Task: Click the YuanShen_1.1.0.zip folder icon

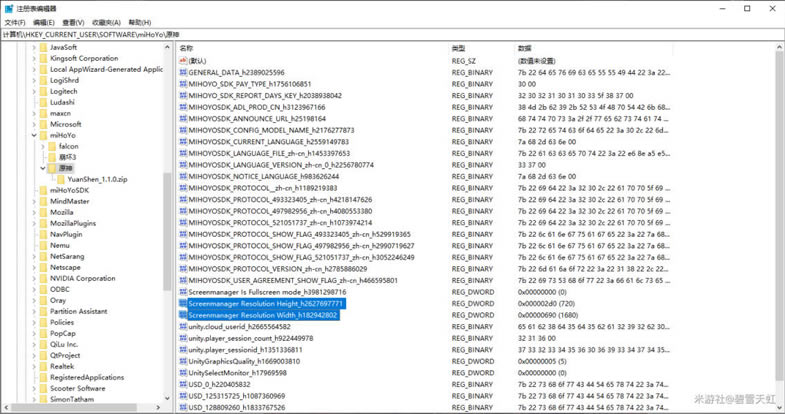Action: point(61,179)
